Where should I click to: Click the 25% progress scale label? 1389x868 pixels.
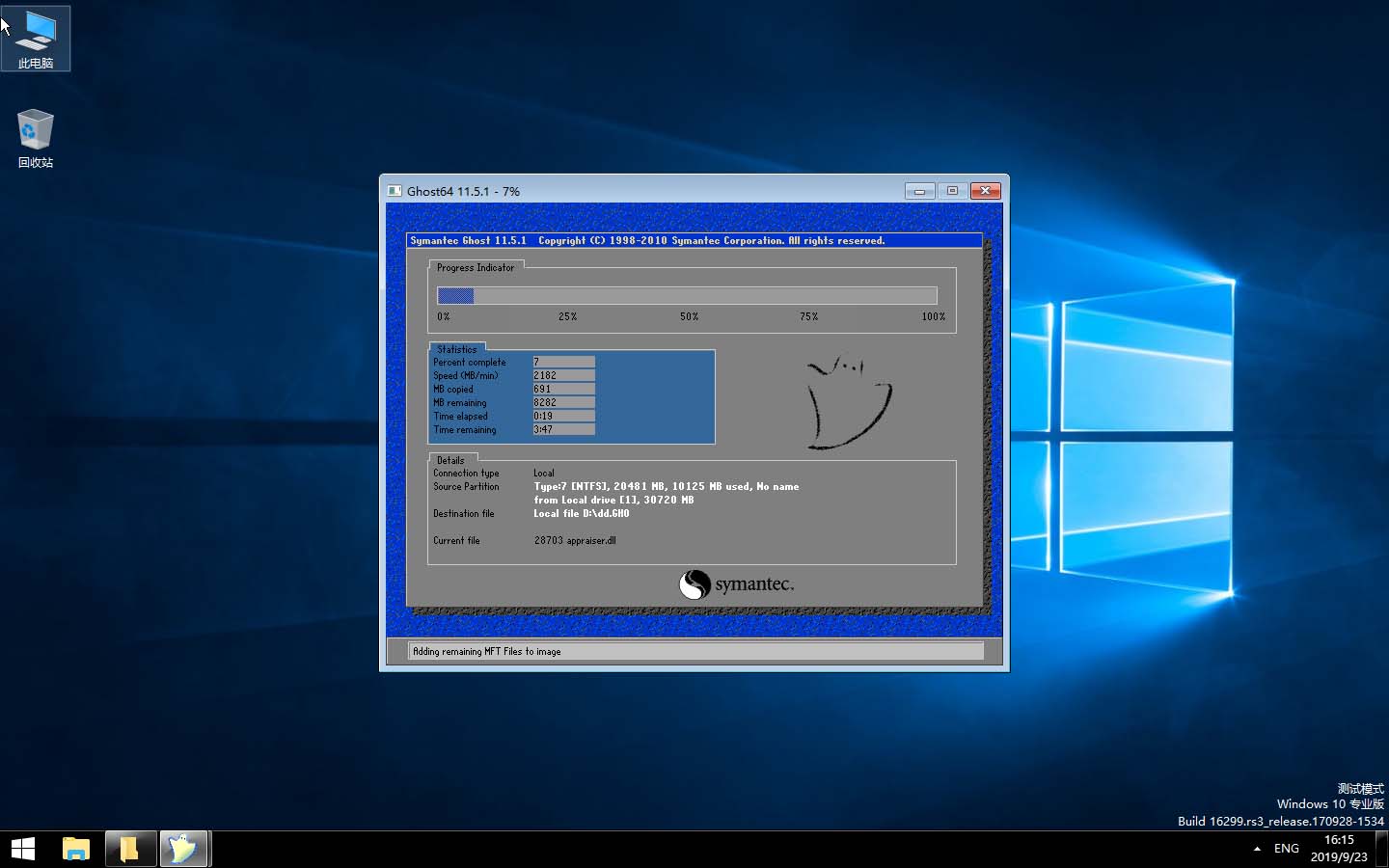point(567,316)
